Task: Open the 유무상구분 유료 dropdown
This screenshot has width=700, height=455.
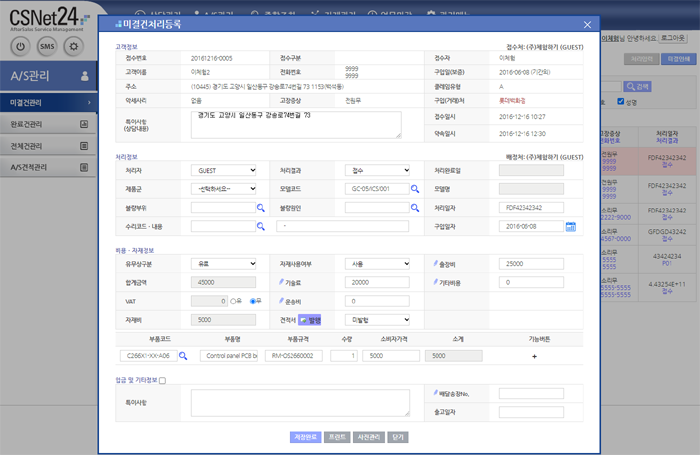Action: (224, 264)
